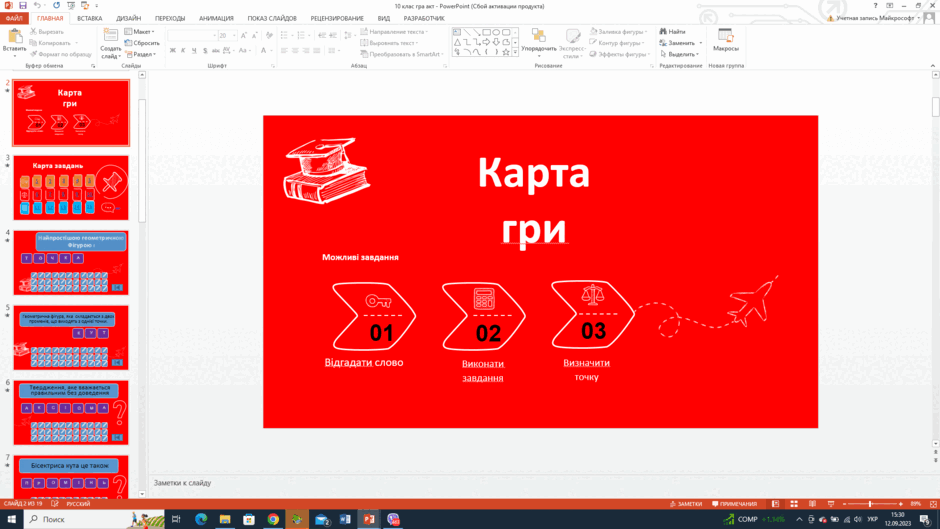Switch to the ВСТАВКА tab

(x=89, y=18)
